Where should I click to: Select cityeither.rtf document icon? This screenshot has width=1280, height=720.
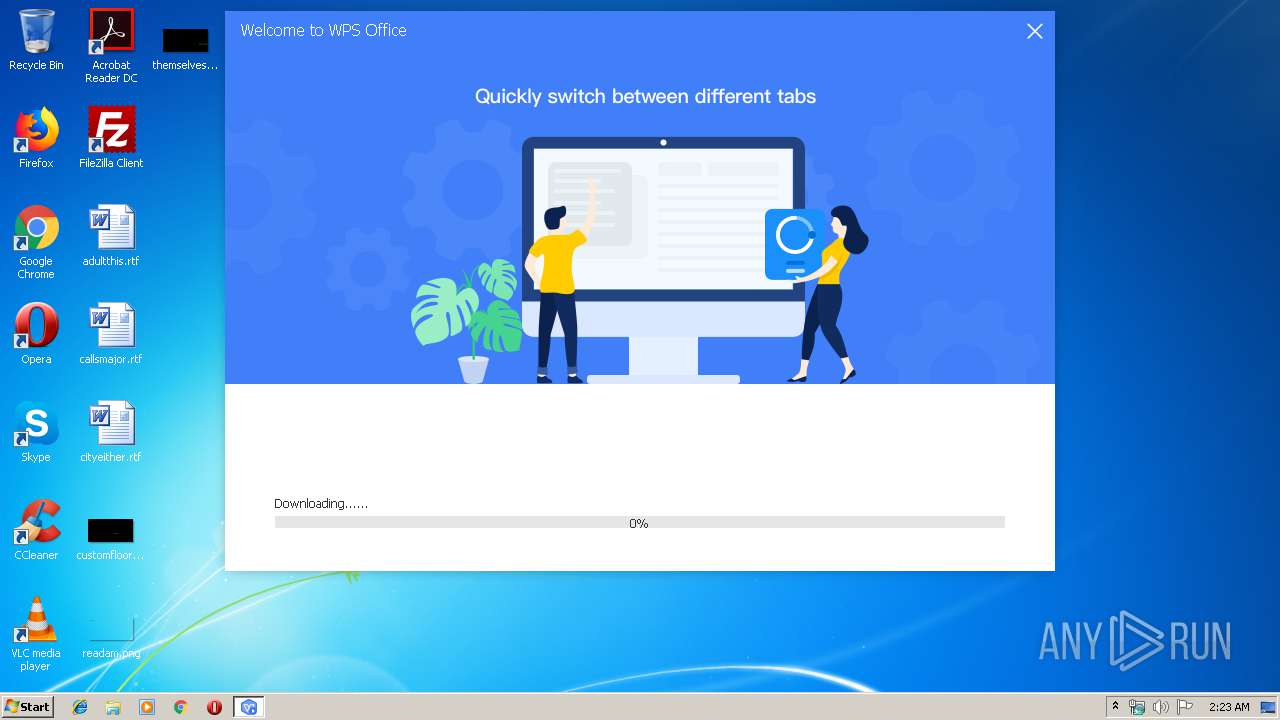[111, 432]
